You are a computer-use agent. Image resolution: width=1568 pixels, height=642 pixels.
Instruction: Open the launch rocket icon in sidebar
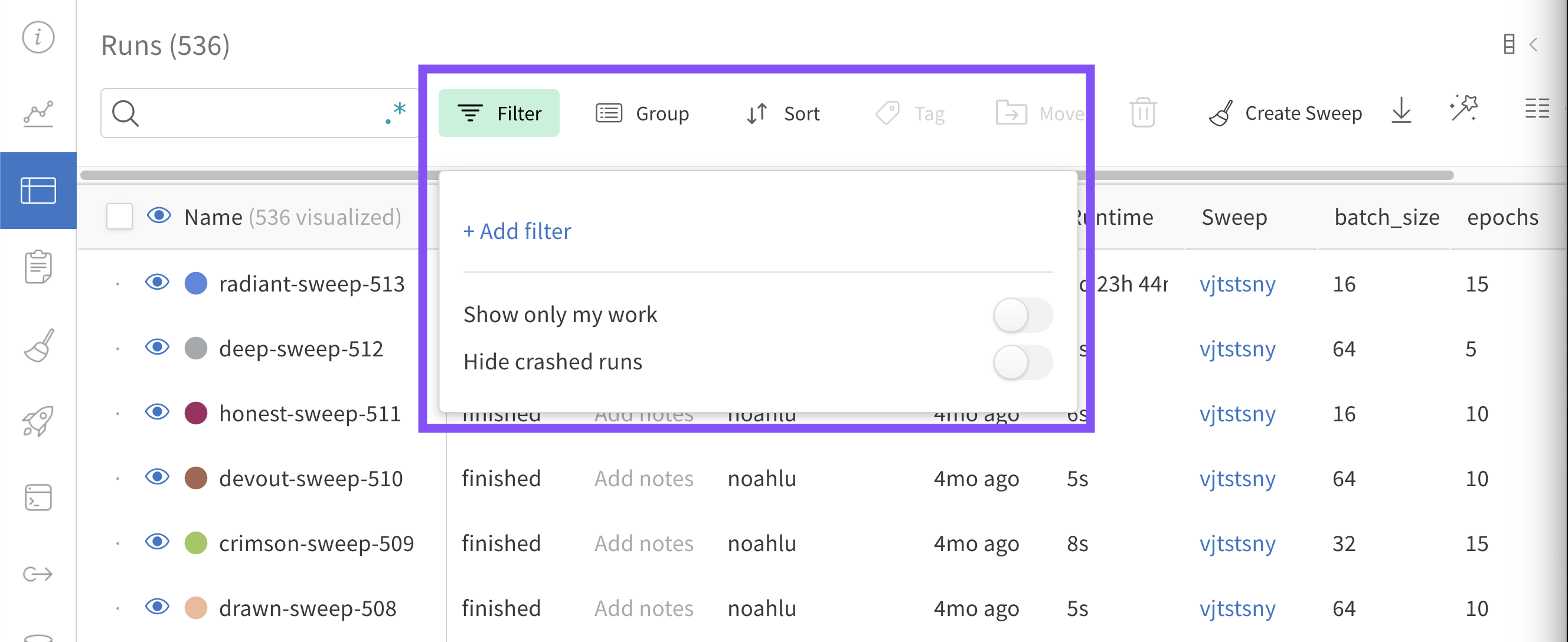(x=38, y=421)
